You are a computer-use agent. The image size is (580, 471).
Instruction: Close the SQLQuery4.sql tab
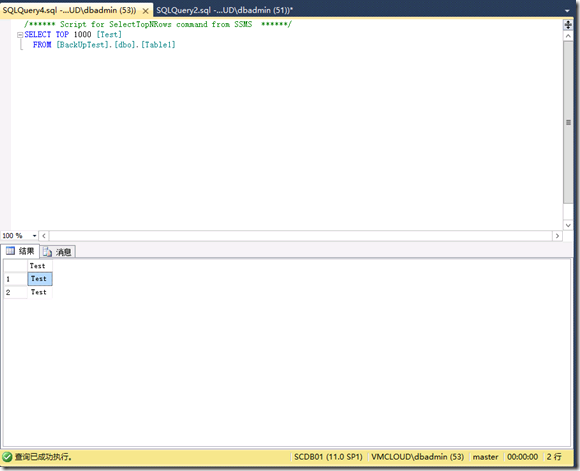(x=146, y=11)
